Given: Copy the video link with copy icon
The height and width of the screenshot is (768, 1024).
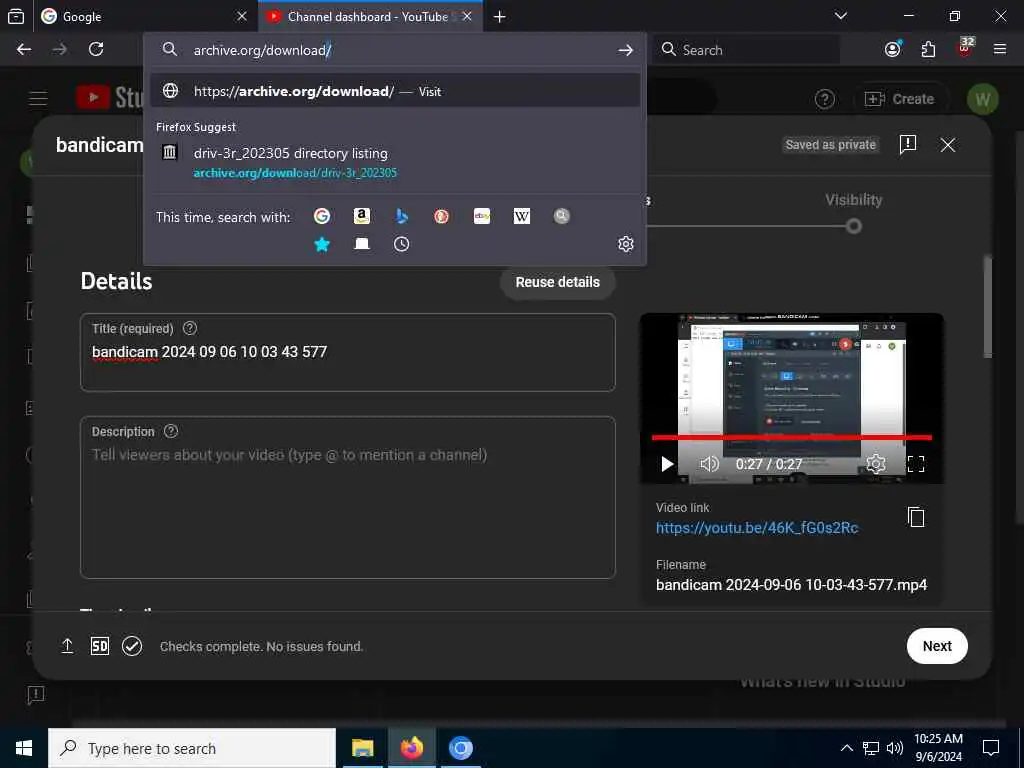Looking at the screenshot, I should click(916, 517).
